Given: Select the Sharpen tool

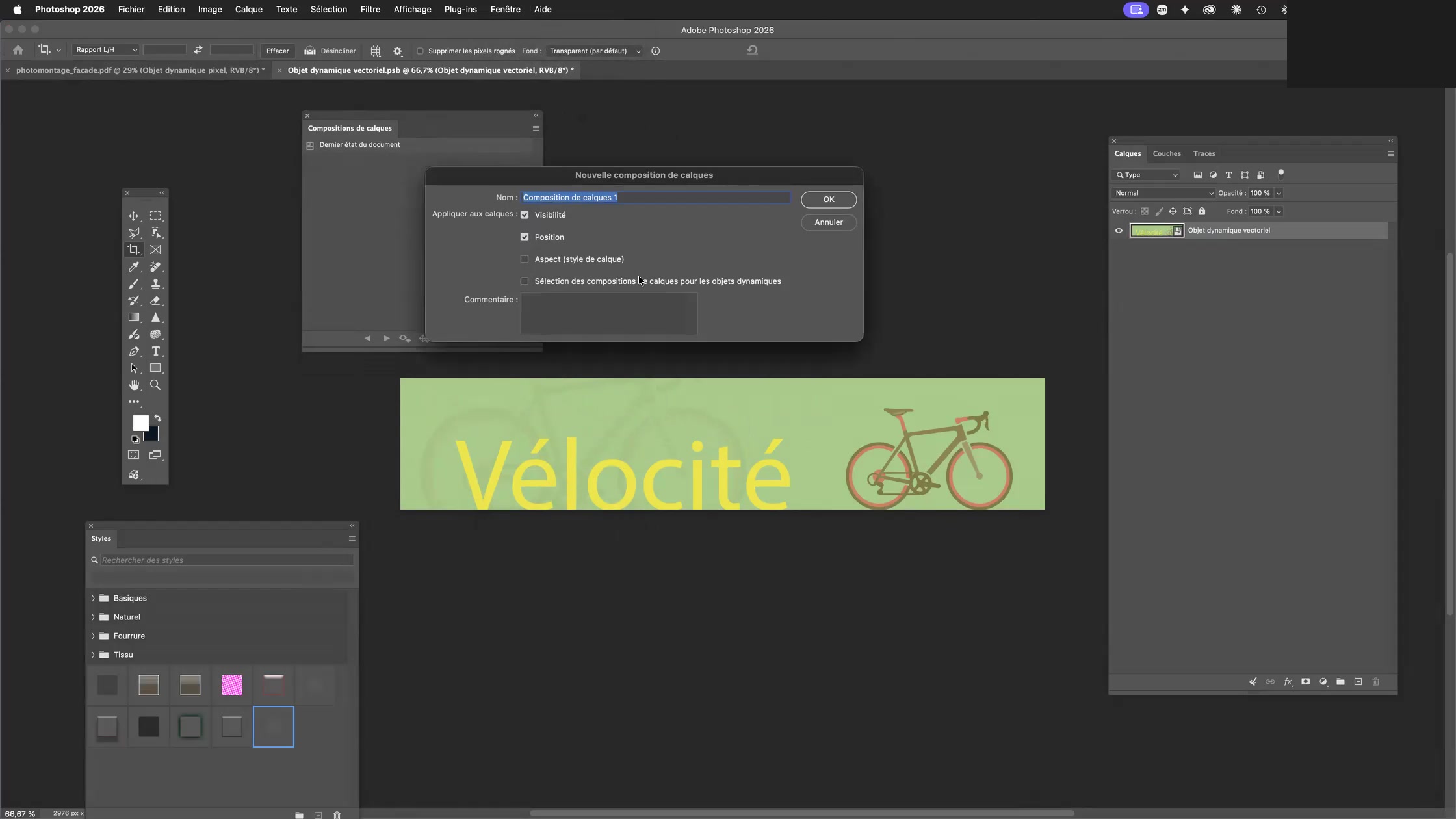Looking at the screenshot, I should pyautogui.click(x=155, y=318).
